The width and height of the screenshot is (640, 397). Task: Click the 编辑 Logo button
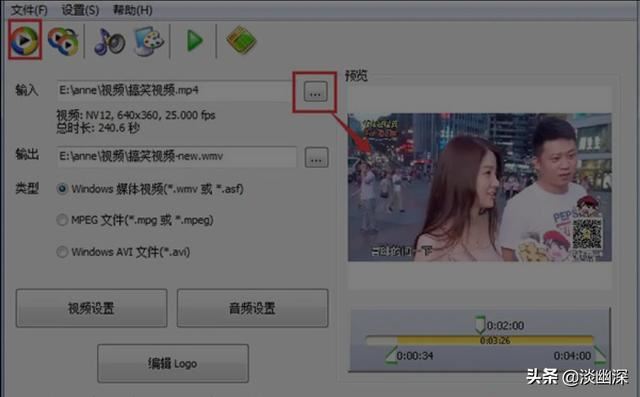(x=173, y=363)
